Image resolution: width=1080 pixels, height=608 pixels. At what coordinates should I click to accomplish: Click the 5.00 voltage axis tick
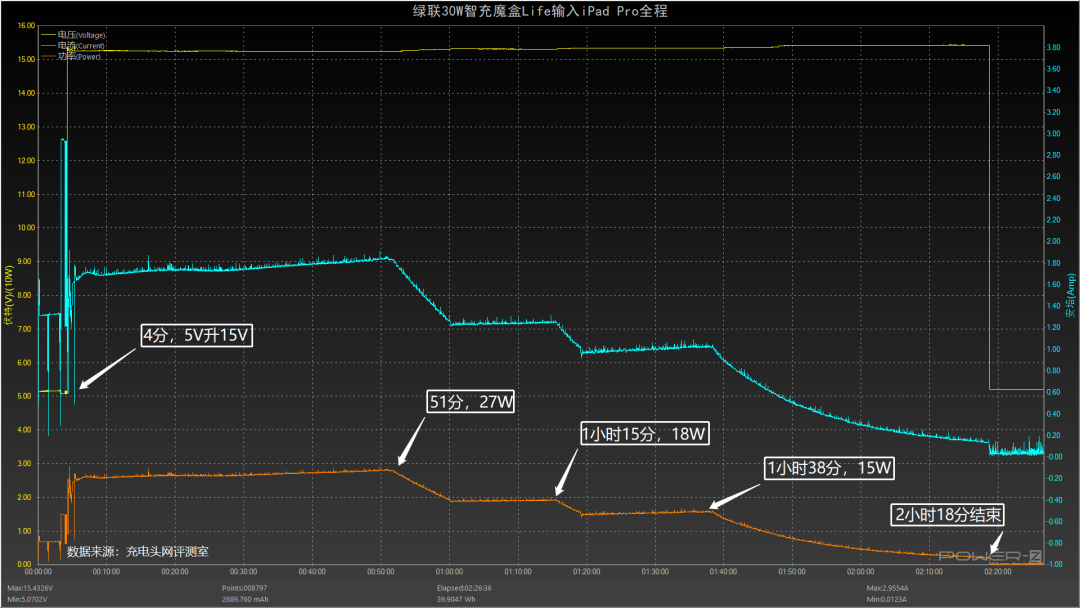(x=24, y=397)
